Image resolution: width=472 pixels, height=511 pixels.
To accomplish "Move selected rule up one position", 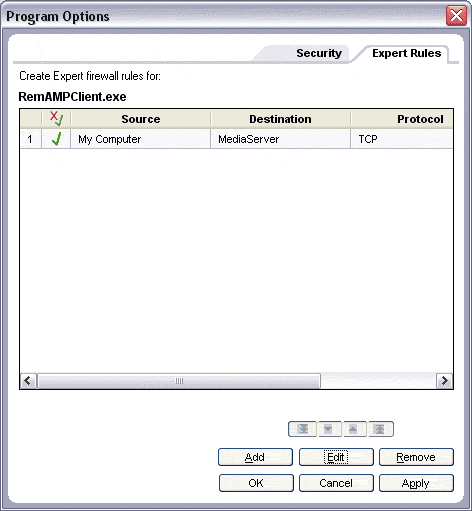I will pyautogui.click(x=353, y=429).
